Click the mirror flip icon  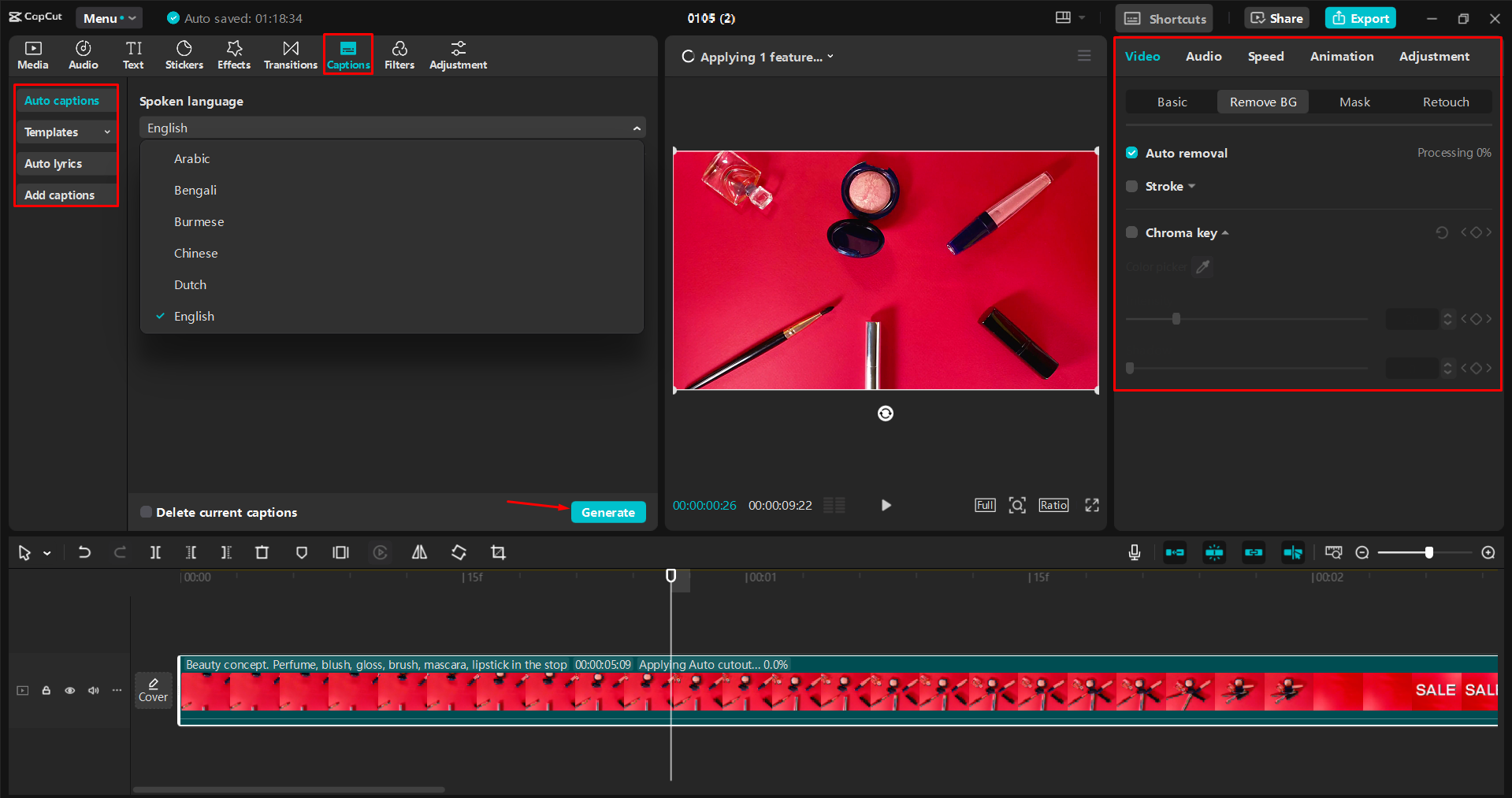coord(419,553)
